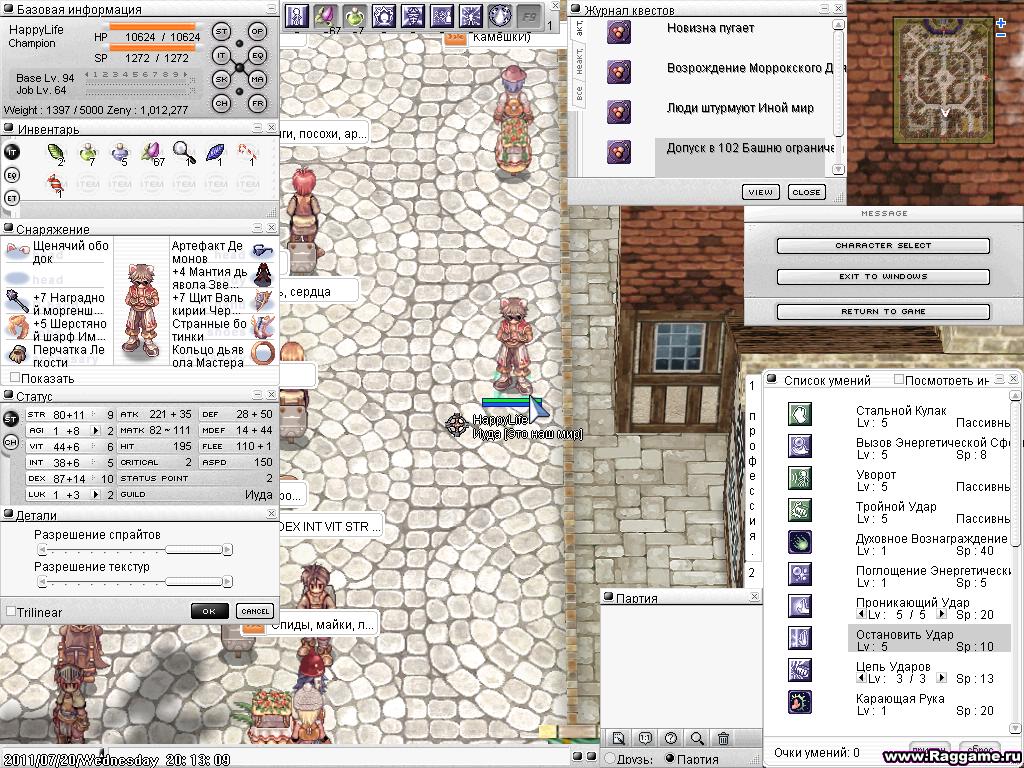Increase Цепь Ударов skill level
1024x768 pixels.
(x=941, y=678)
